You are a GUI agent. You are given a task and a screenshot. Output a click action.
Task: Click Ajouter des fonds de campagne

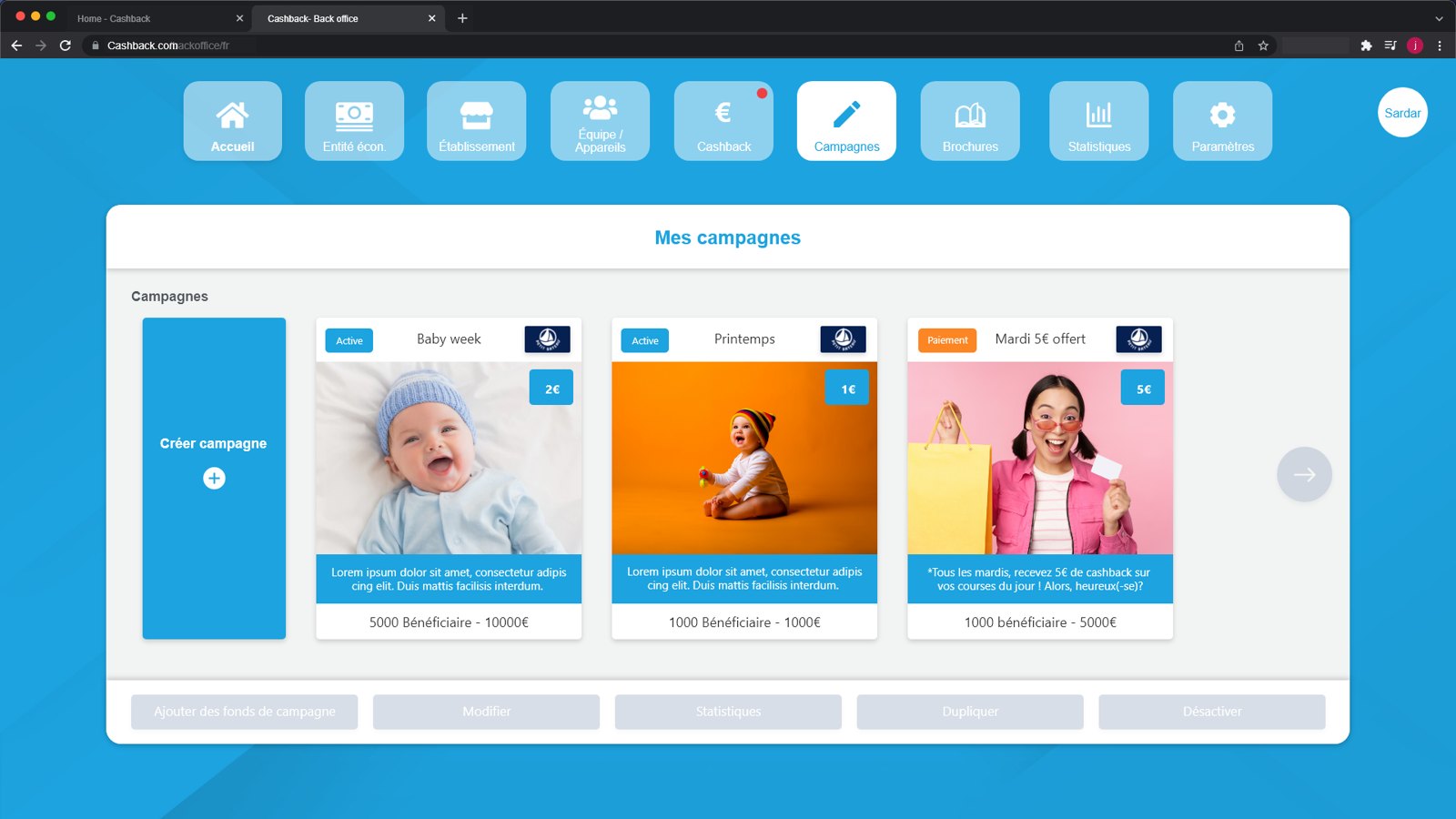pos(245,712)
